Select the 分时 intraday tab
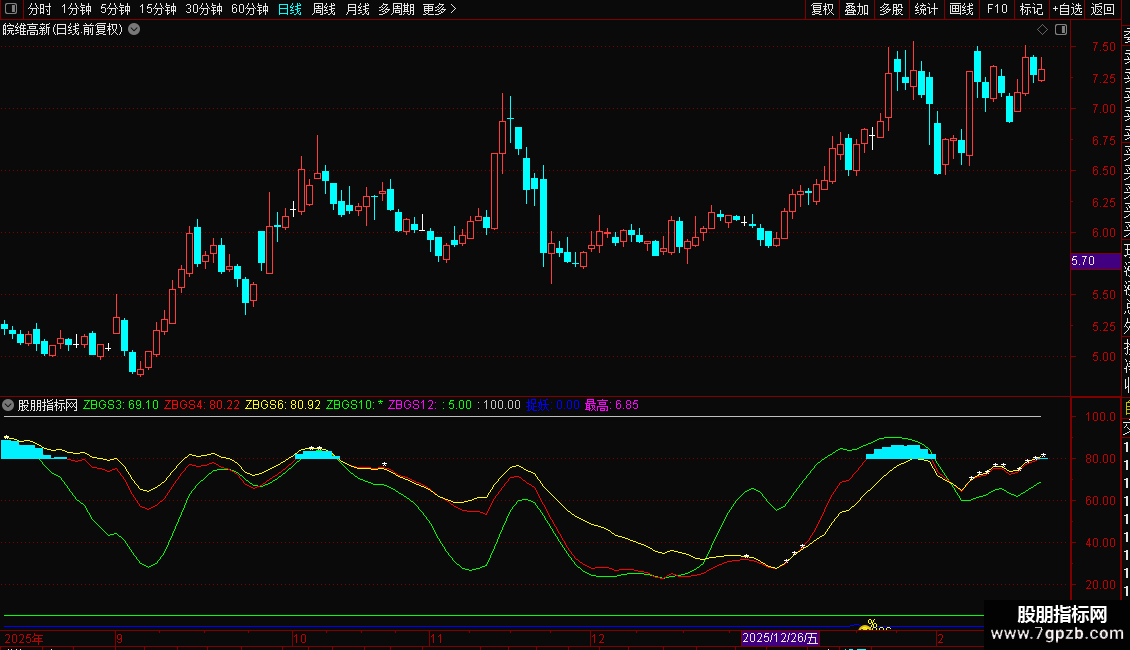Viewport: 1130px width, 650px height. (39, 10)
